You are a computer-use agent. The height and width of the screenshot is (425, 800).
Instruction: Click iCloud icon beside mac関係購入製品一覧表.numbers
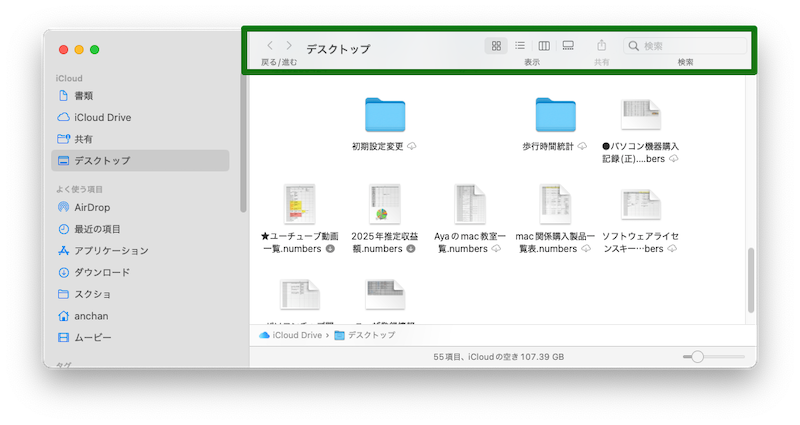[x=586, y=249]
